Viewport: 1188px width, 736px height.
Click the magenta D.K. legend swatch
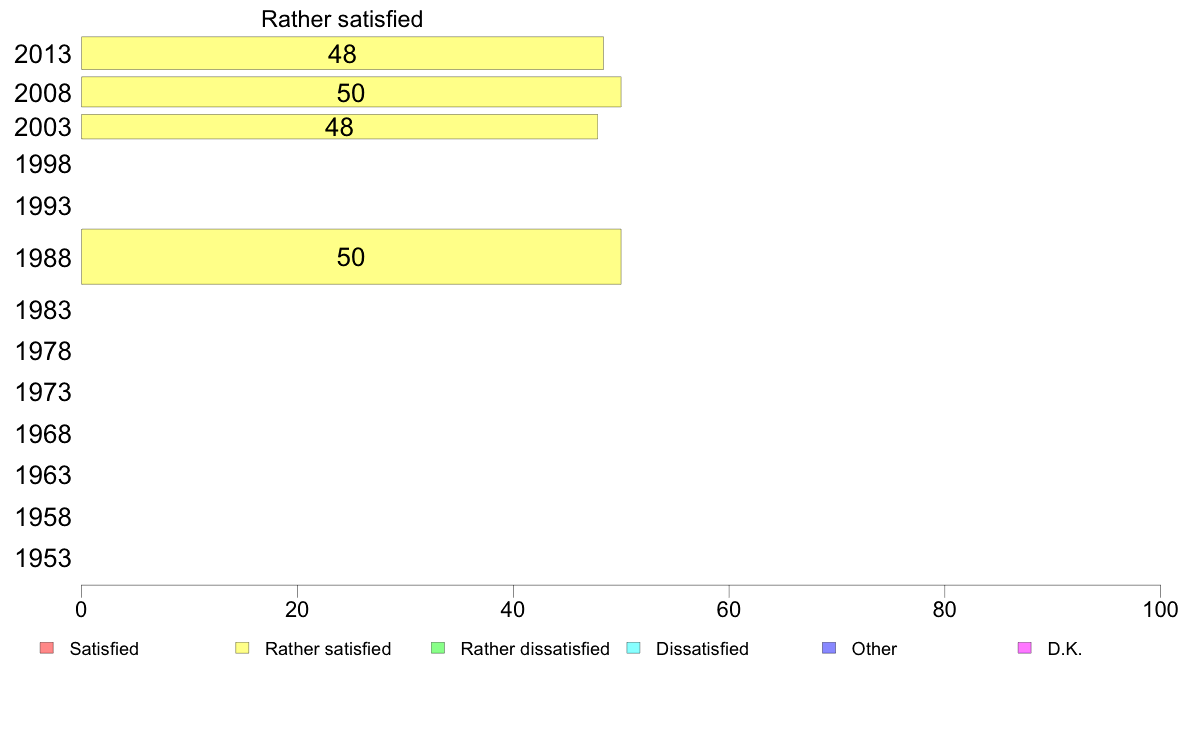[x=1024, y=648]
